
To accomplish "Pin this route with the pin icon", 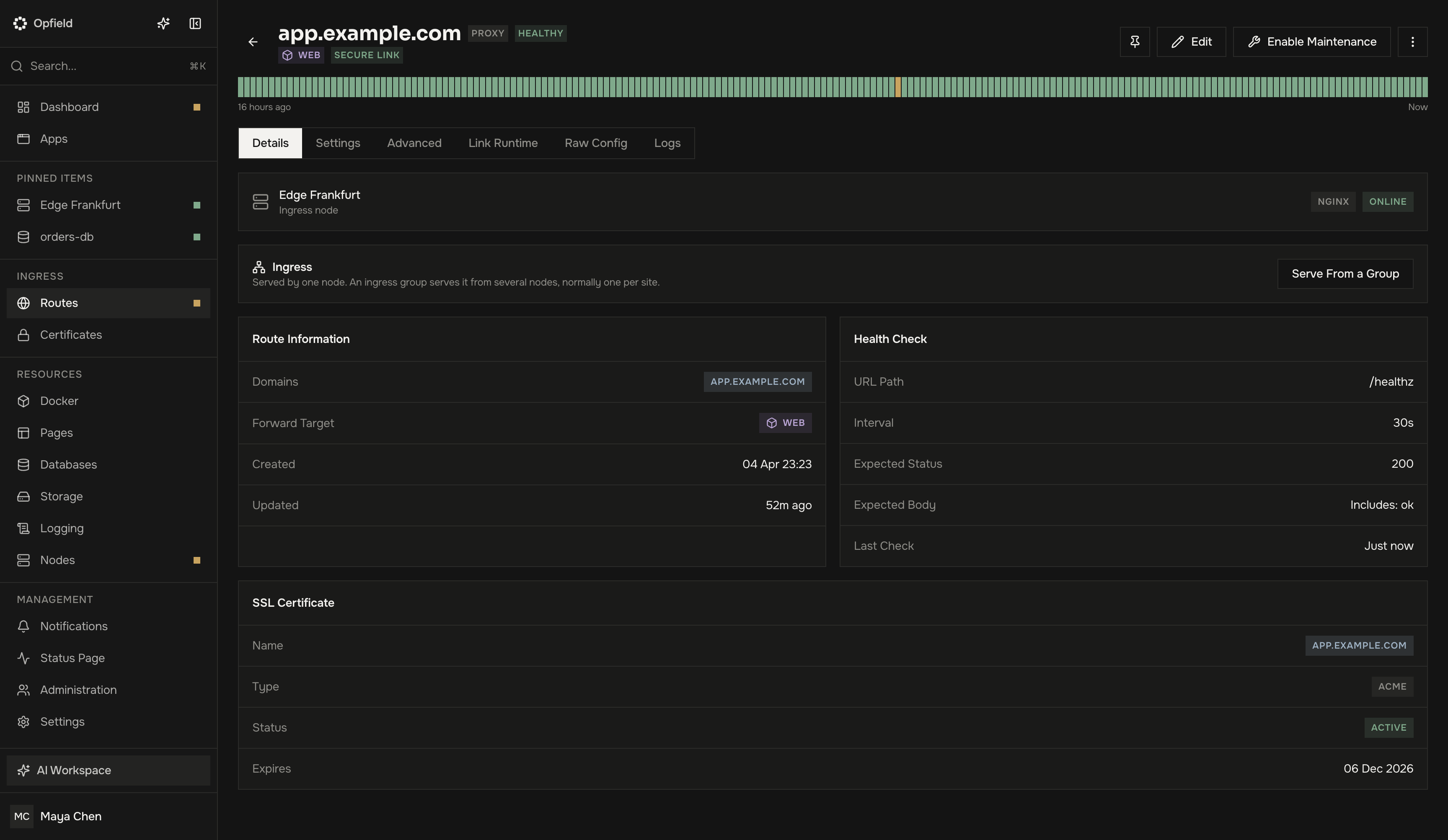I will coord(1134,42).
